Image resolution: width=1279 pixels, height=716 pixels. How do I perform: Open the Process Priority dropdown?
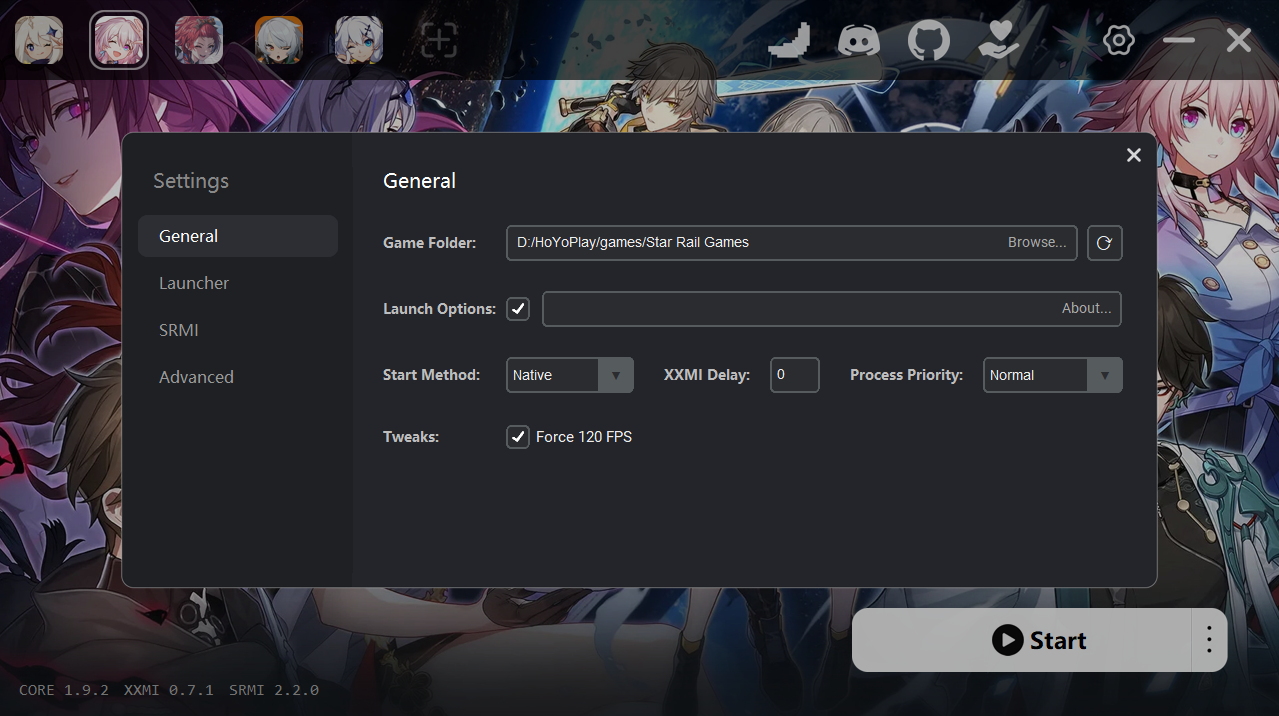click(1053, 375)
